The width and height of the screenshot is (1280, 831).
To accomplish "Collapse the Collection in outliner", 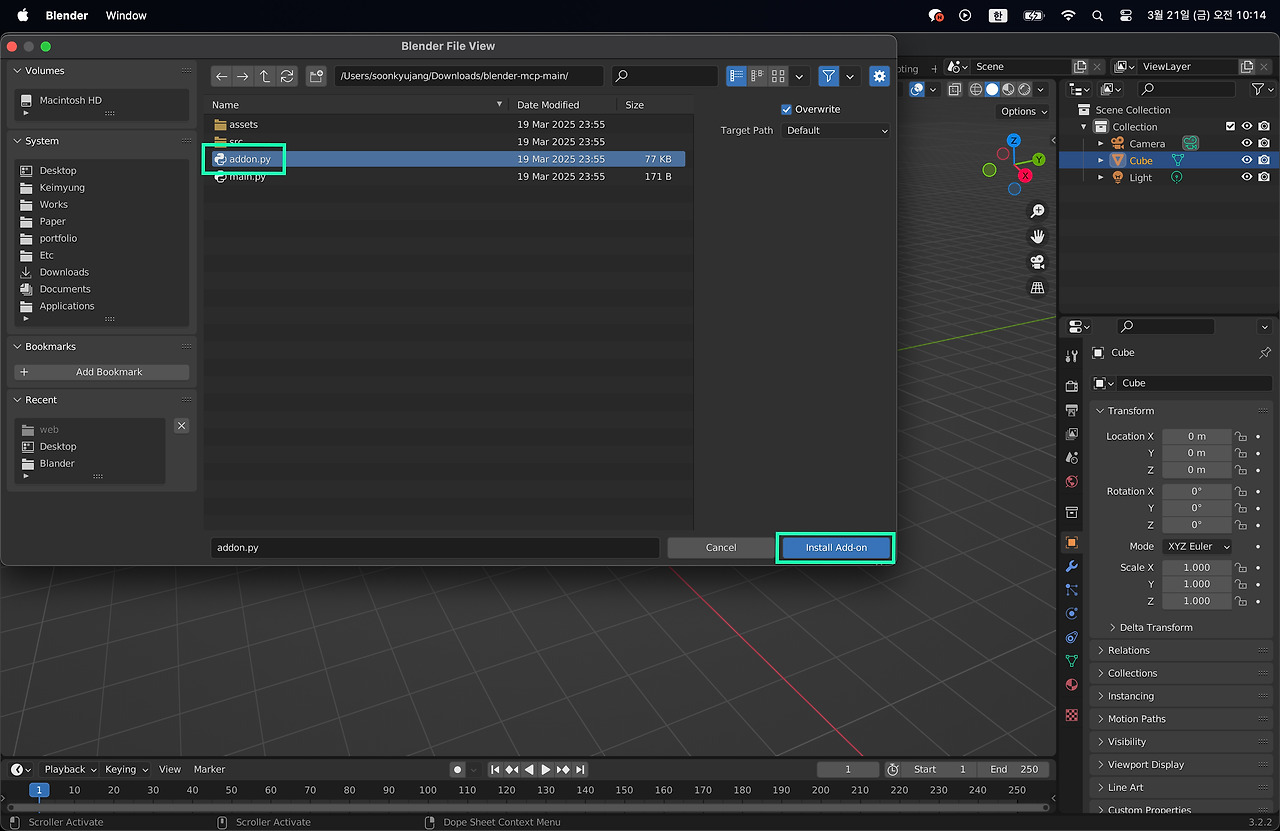I will coord(1084,127).
